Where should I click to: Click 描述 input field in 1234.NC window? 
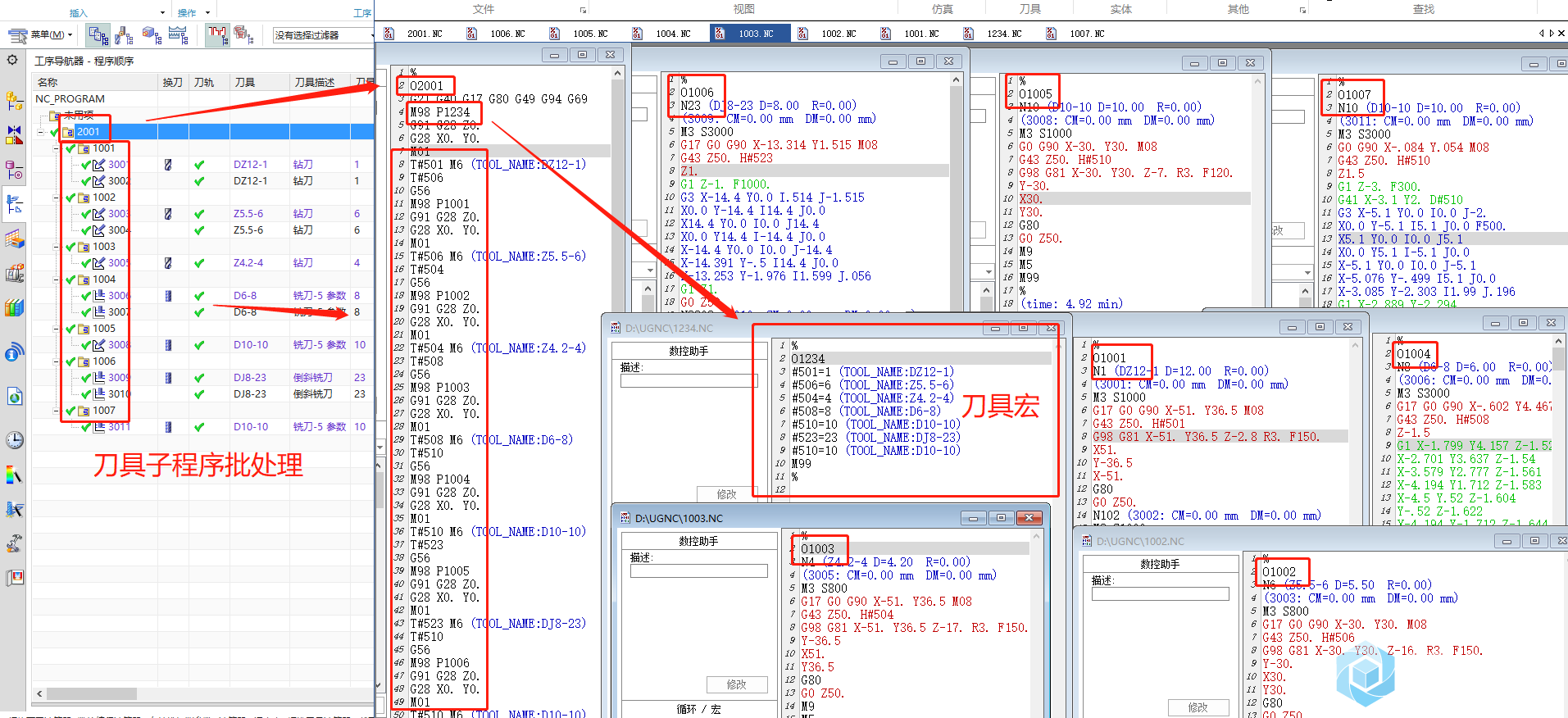[x=689, y=381]
